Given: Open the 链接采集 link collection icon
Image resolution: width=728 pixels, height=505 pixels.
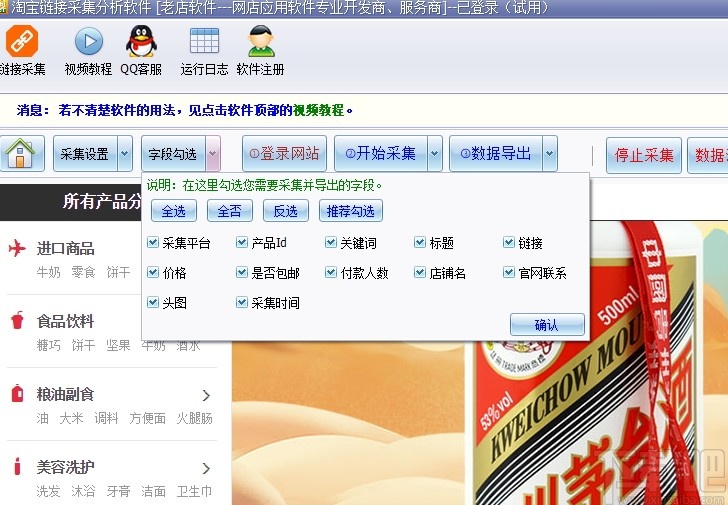Looking at the screenshot, I should point(21,41).
